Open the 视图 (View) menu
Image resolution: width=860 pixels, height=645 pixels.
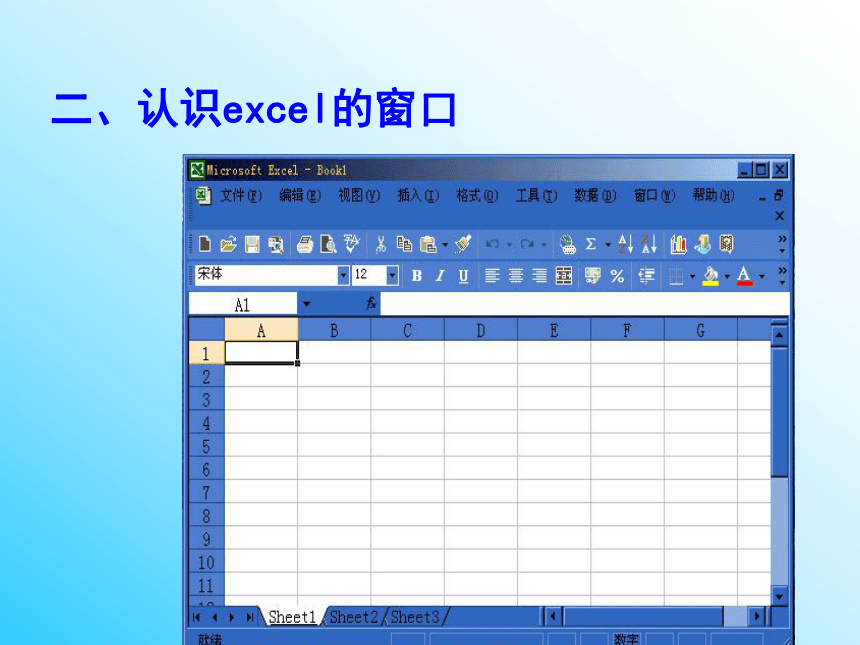click(359, 195)
